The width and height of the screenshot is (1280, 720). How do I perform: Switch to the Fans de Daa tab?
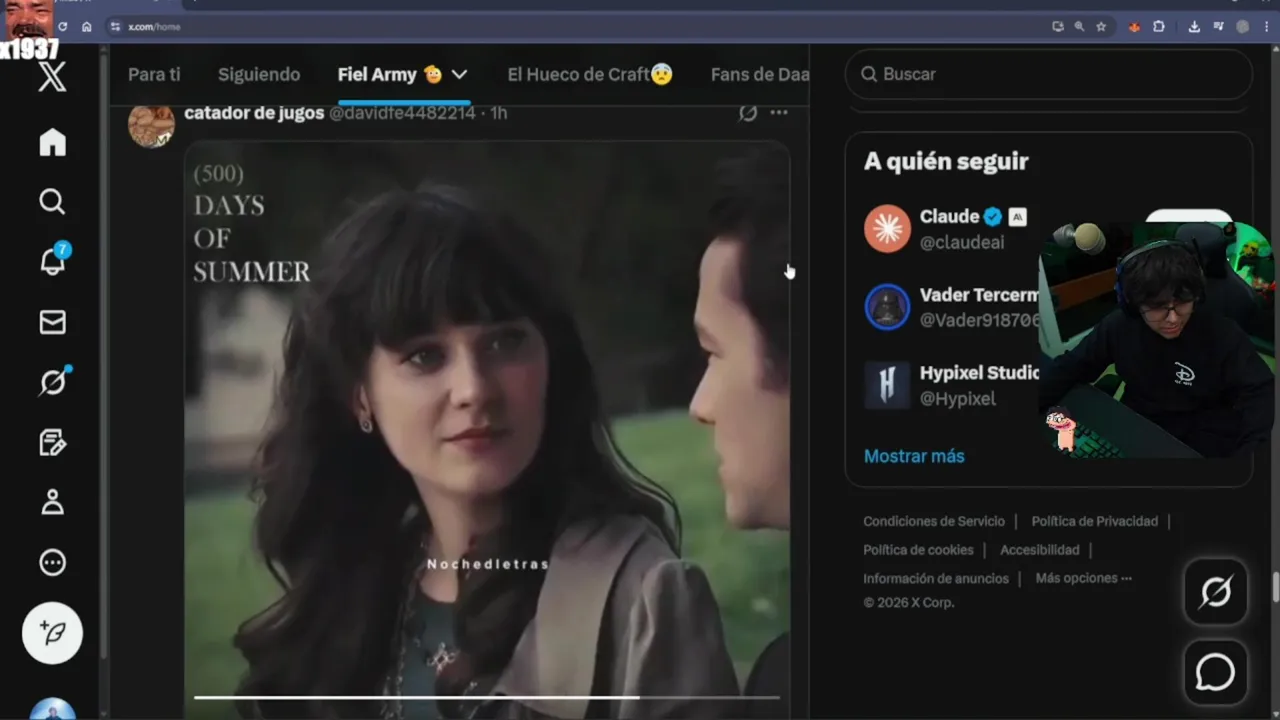point(760,74)
